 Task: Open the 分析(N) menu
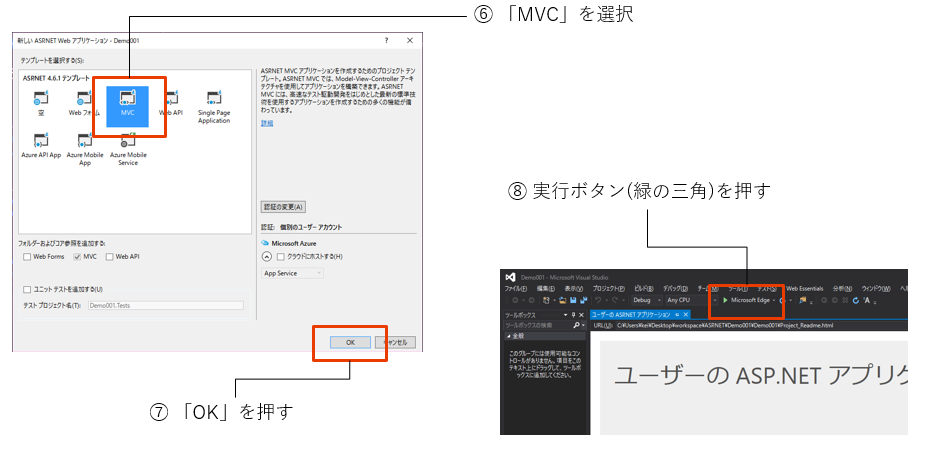point(843,289)
